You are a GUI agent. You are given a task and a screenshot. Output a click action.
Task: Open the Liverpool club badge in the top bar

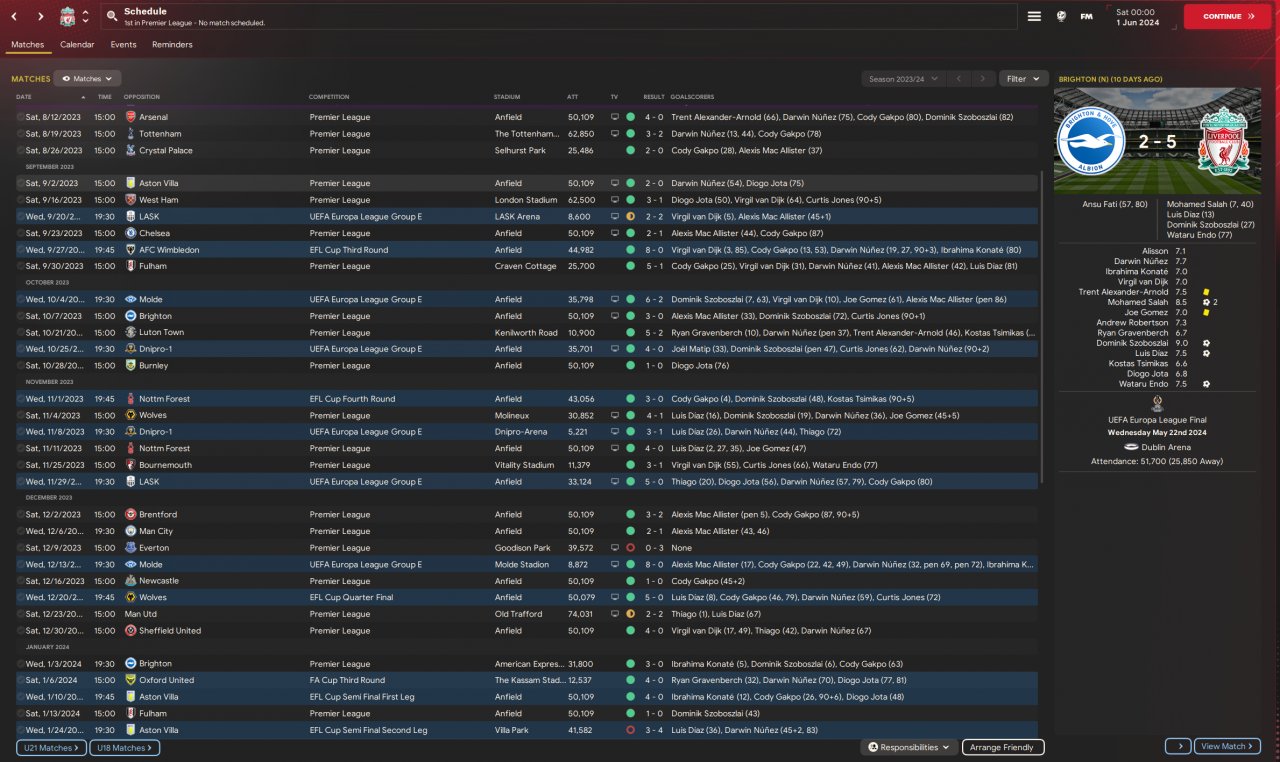tap(67, 17)
